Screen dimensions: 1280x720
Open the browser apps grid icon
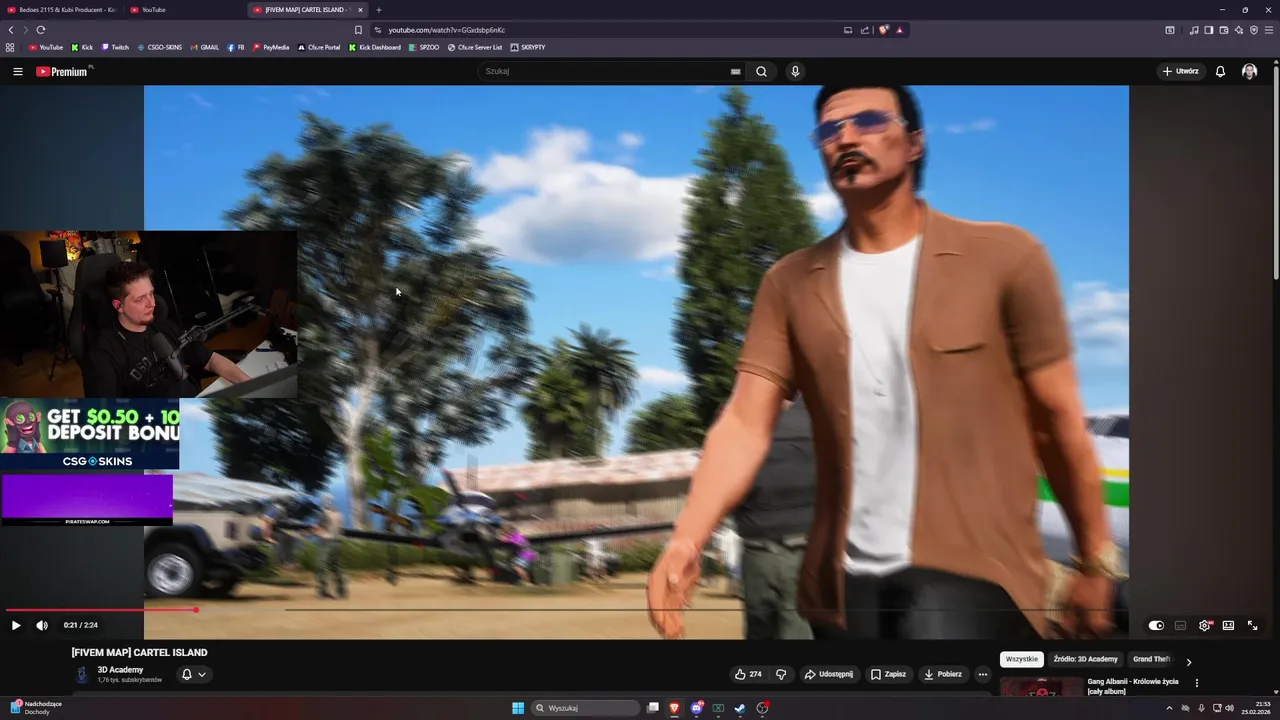tap(10, 47)
